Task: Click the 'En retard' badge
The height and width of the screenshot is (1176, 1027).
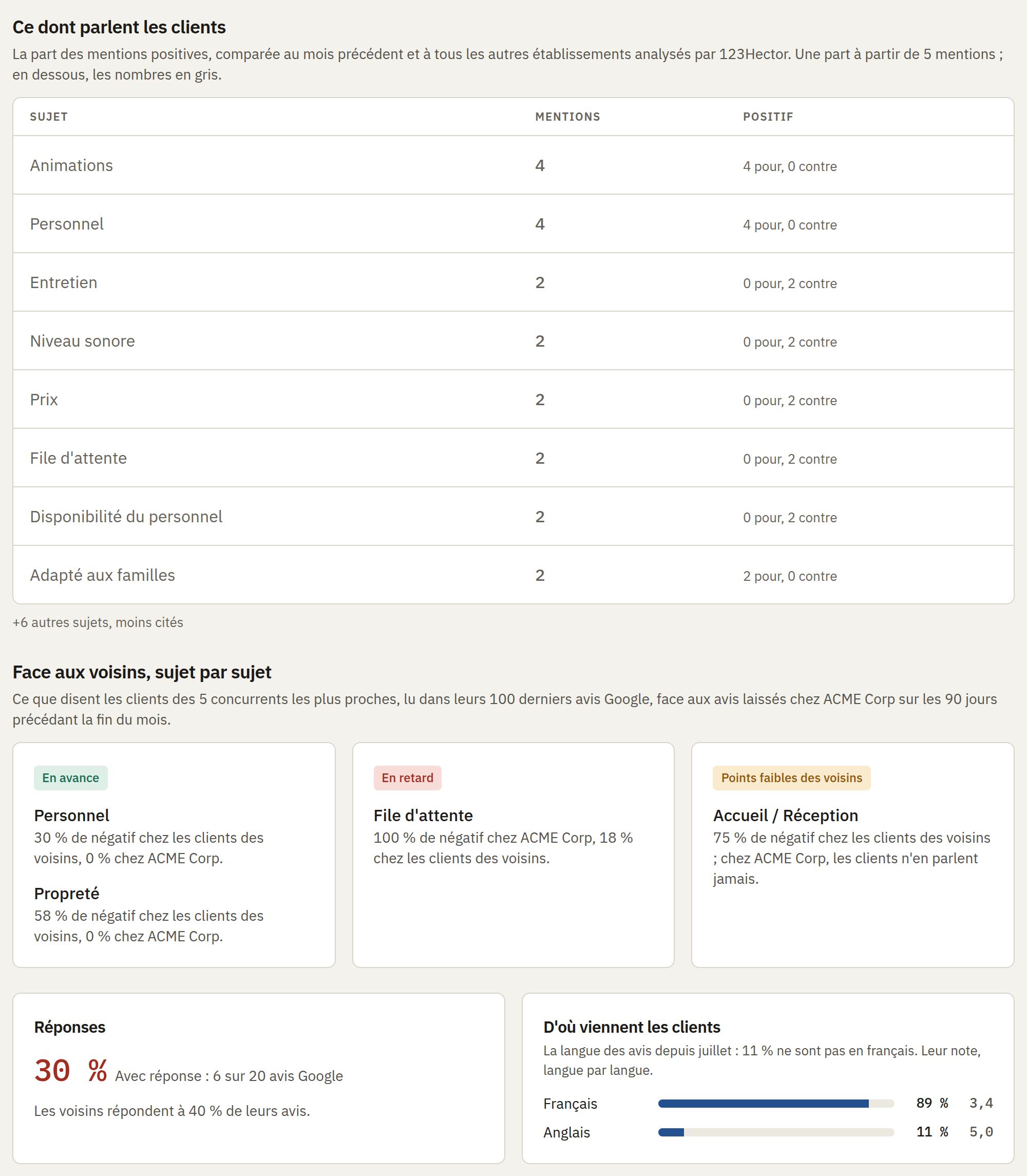Action: 408,777
